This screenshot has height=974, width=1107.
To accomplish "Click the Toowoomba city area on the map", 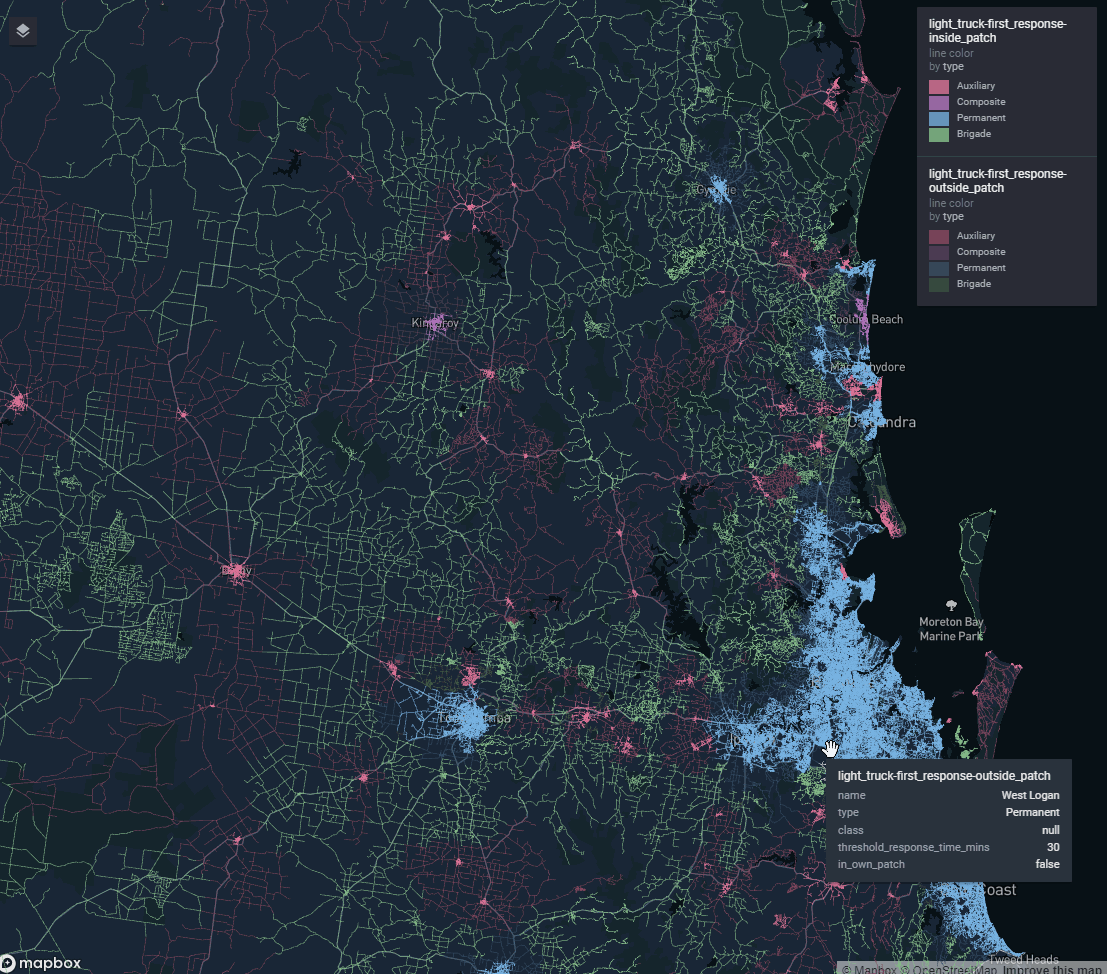I will 470,717.
